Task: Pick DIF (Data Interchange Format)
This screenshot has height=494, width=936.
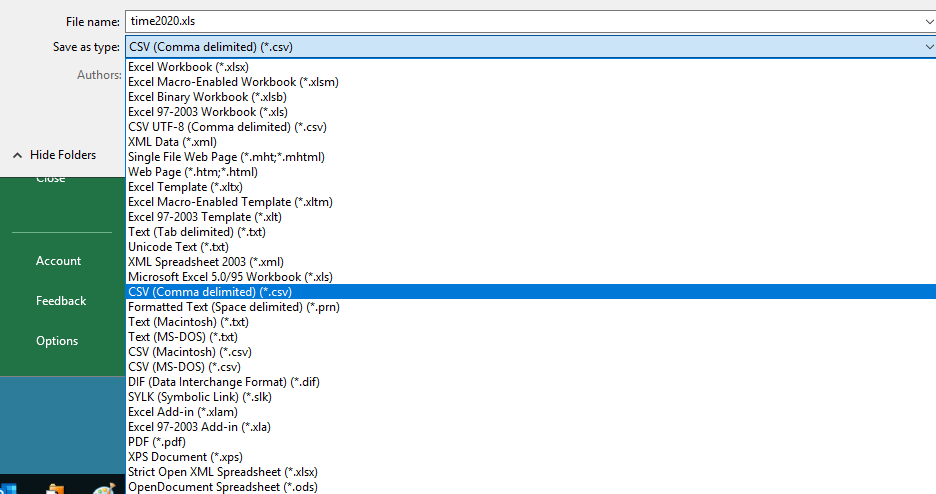Action: 531,382
